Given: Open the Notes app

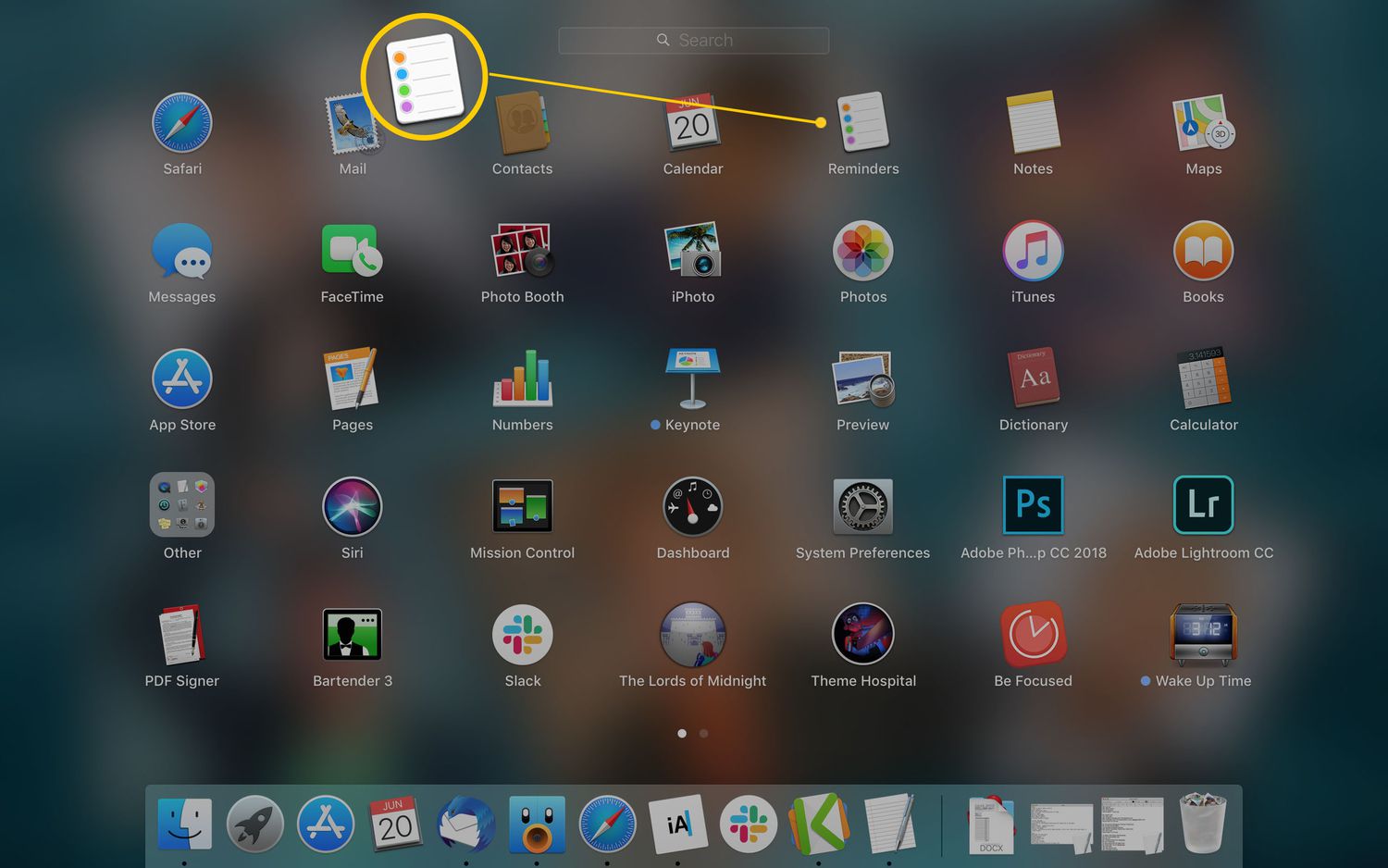Looking at the screenshot, I should pyautogui.click(x=1034, y=122).
